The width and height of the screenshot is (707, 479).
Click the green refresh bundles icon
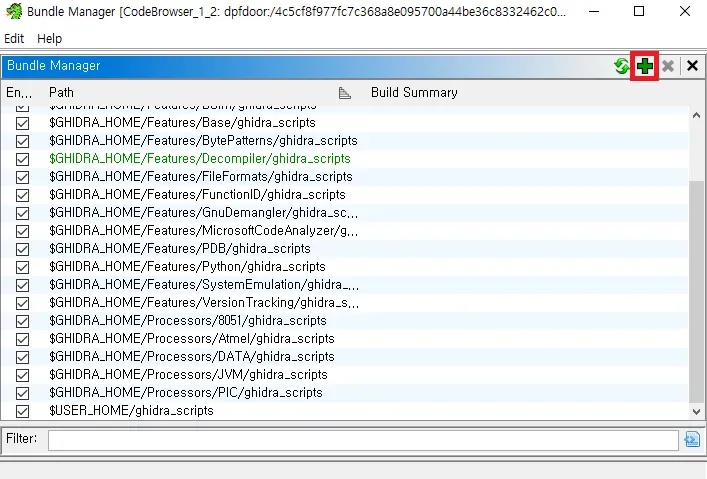coord(622,66)
